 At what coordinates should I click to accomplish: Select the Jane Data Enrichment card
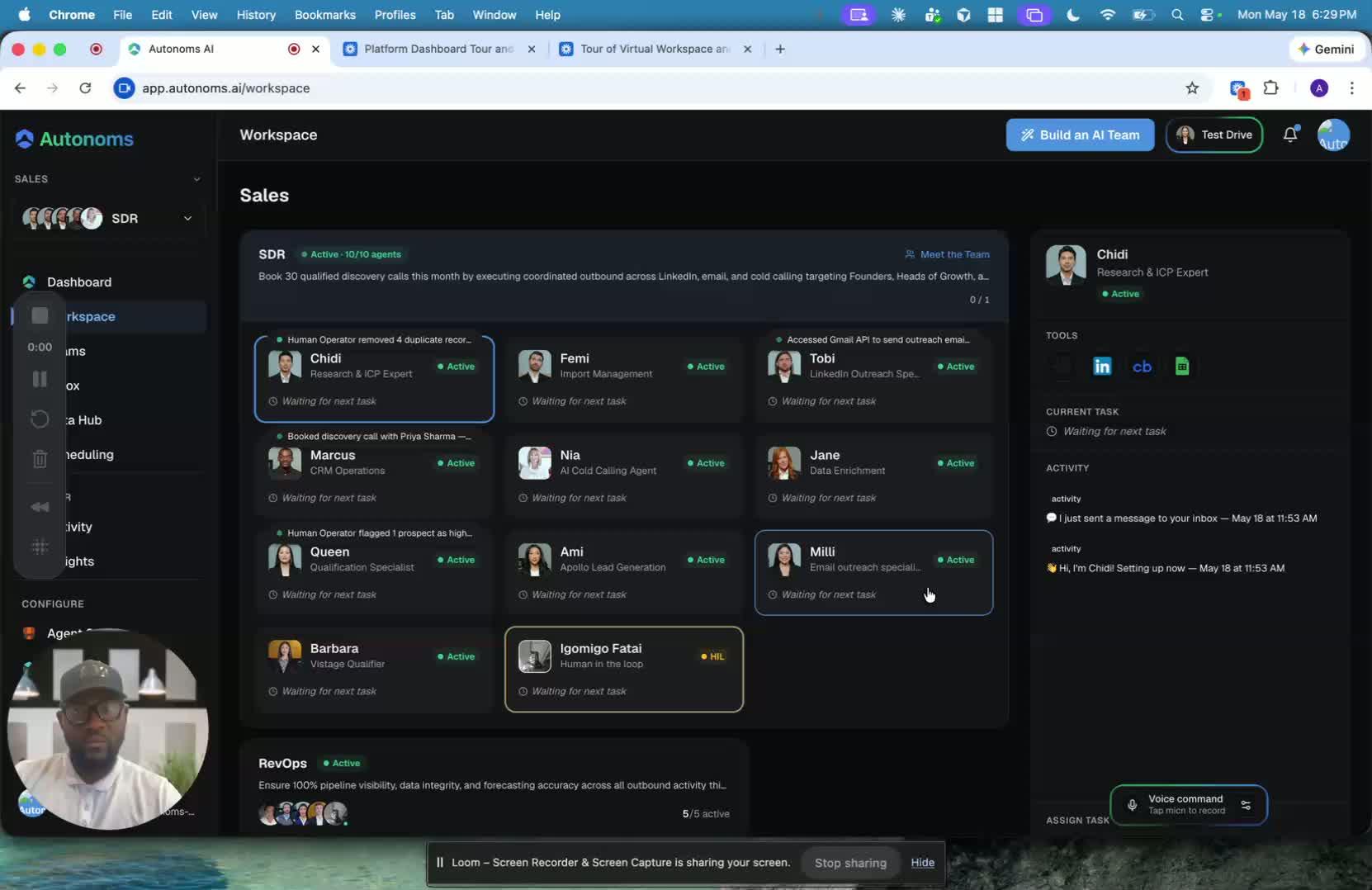[874, 476]
